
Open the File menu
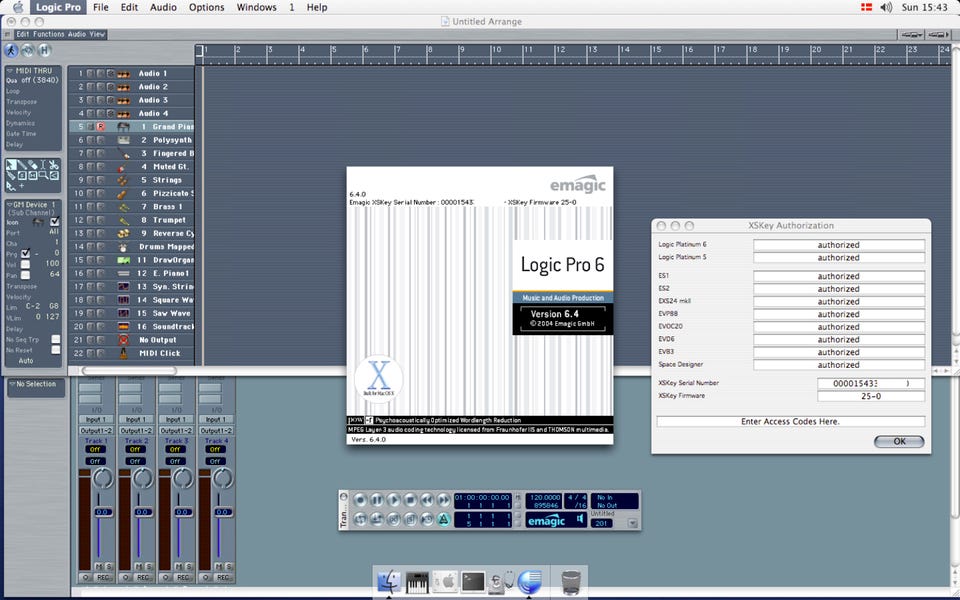pos(100,7)
